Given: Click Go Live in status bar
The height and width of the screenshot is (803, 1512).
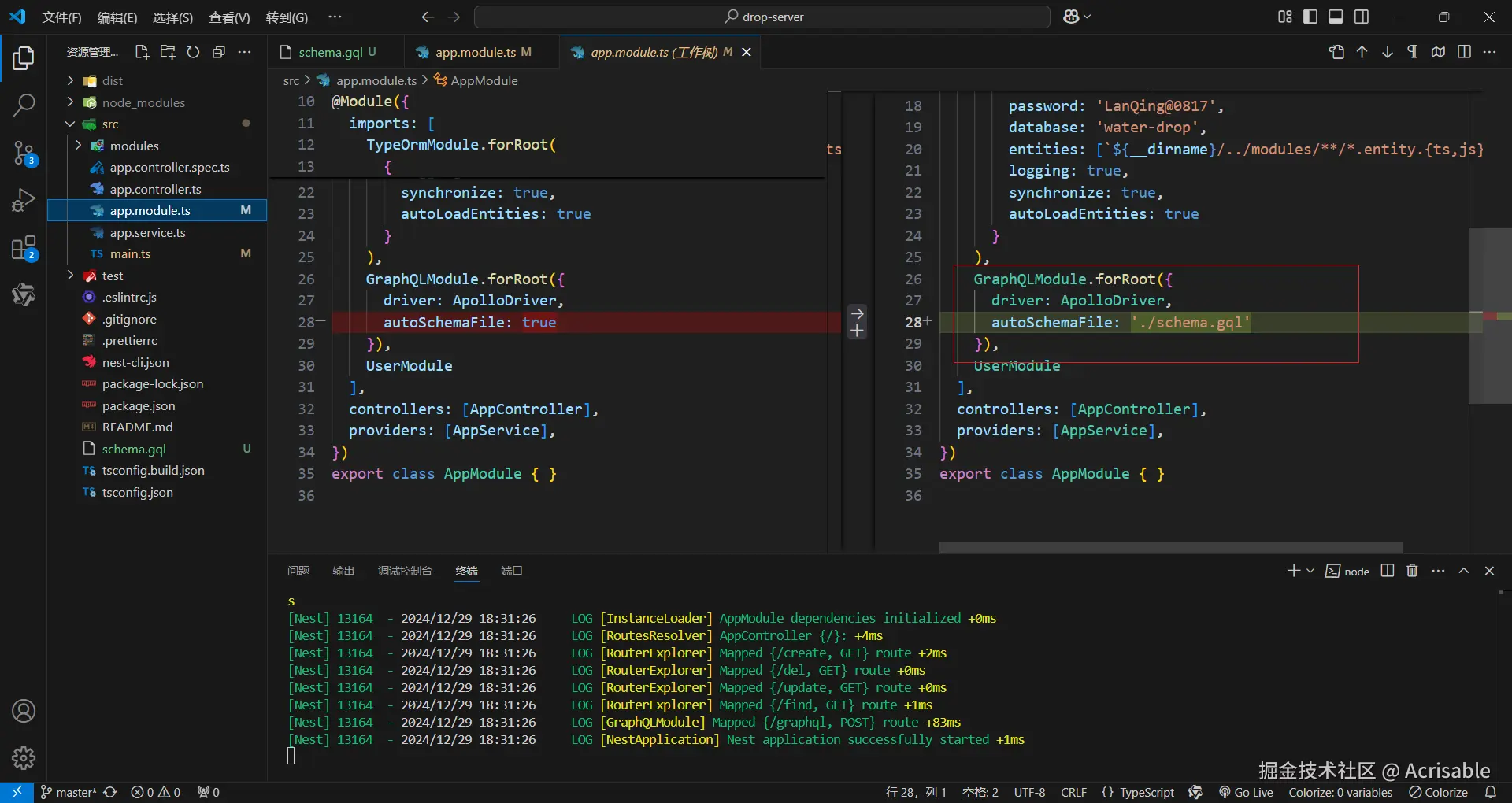Looking at the screenshot, I should (1246, 792).
